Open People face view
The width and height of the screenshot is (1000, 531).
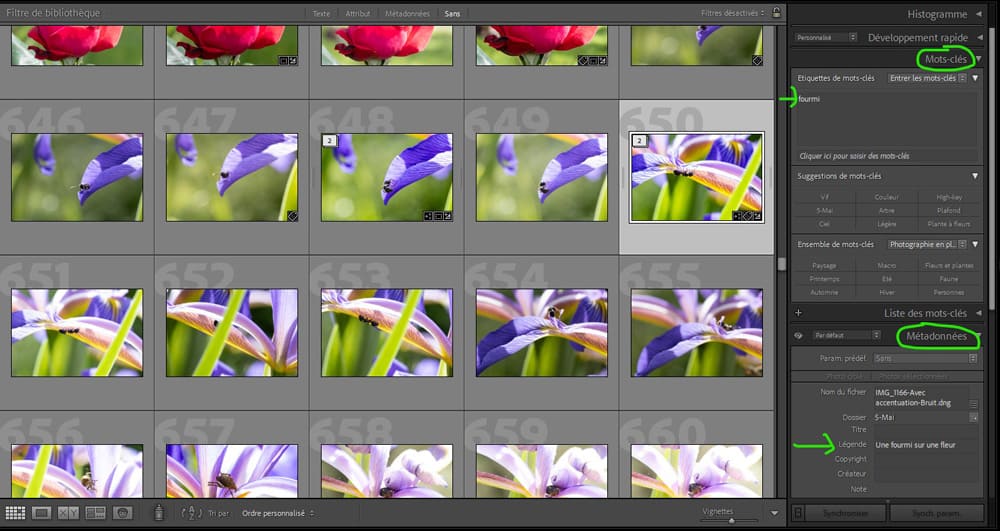122,513
